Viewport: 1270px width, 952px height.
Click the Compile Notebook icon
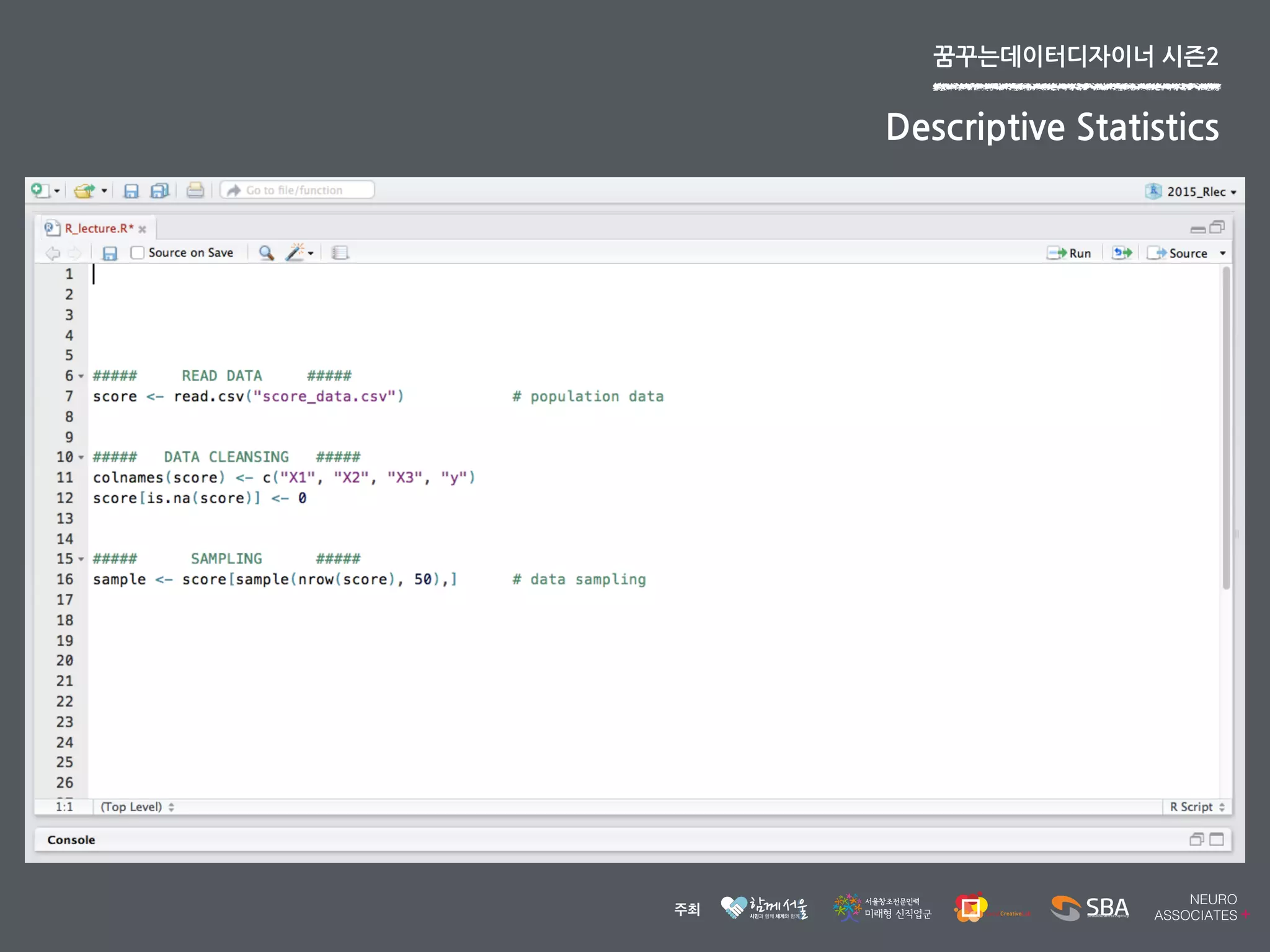click(340, 253)
